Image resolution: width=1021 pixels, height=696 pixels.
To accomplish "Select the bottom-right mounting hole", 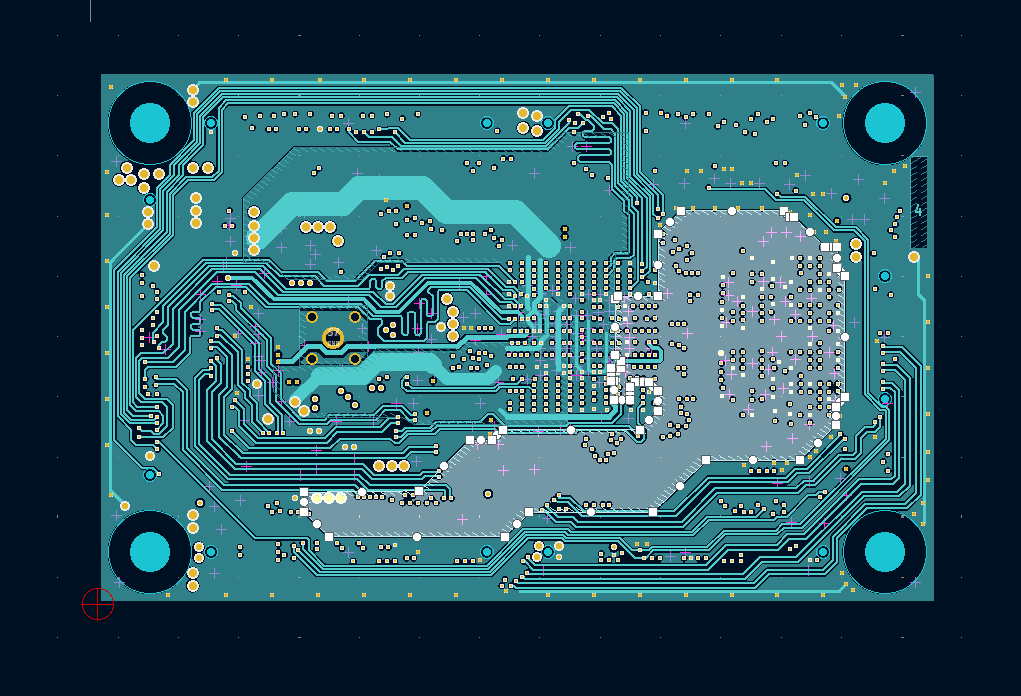I will [x=884, y=551].
